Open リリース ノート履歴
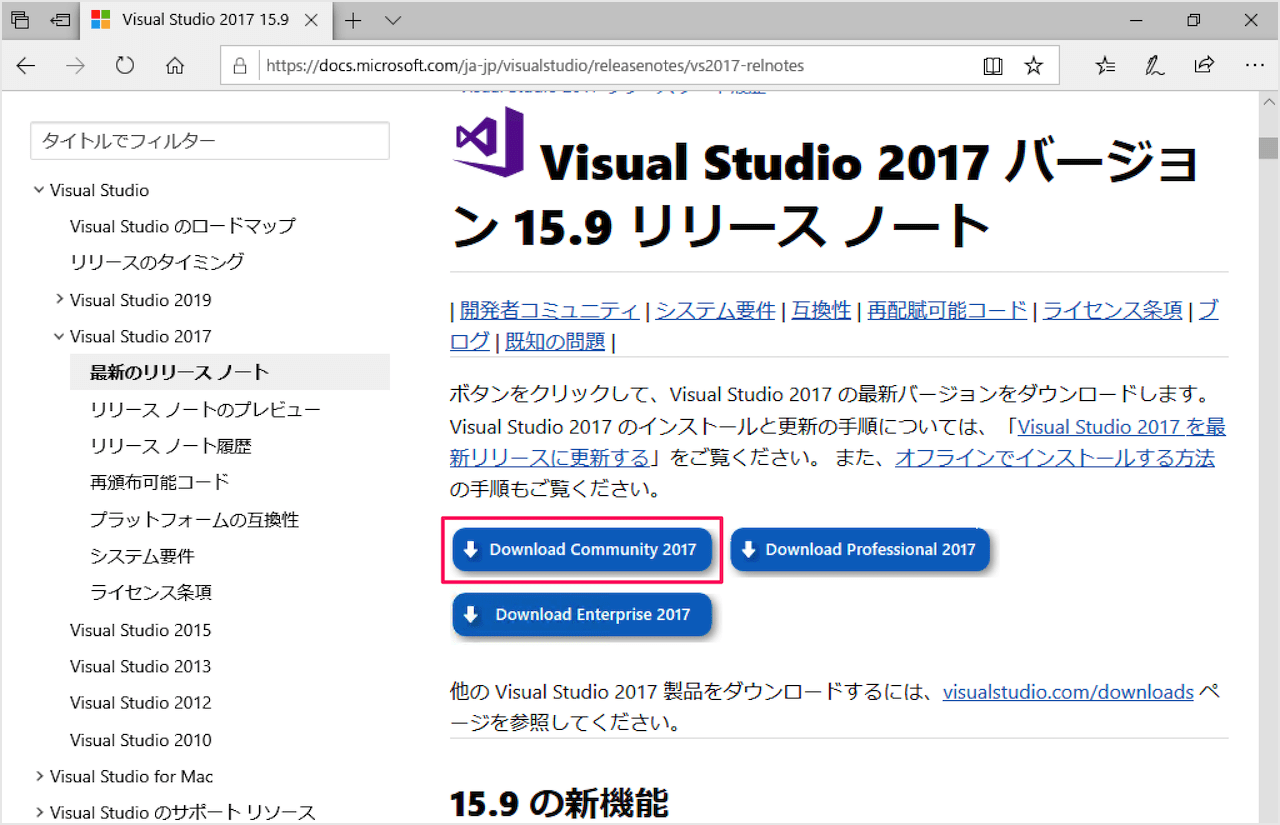 coord(171,446)
